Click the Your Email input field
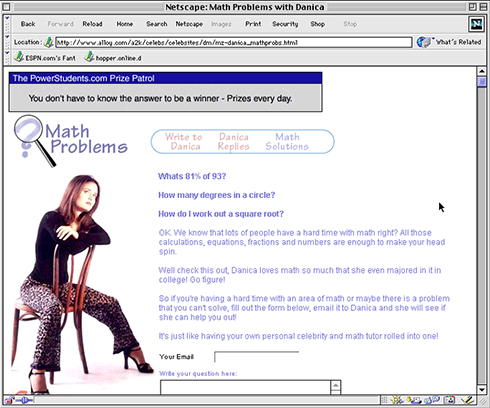 pos(256,357)
